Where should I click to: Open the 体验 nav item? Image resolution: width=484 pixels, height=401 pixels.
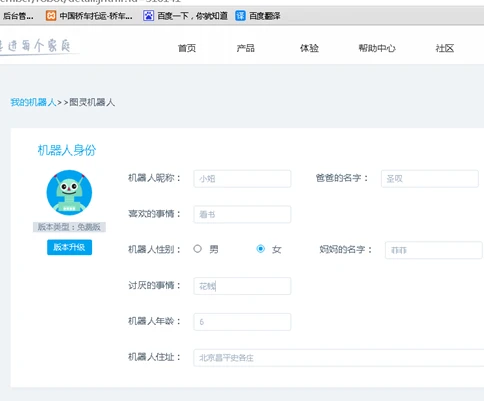click(x=309, y=48)
